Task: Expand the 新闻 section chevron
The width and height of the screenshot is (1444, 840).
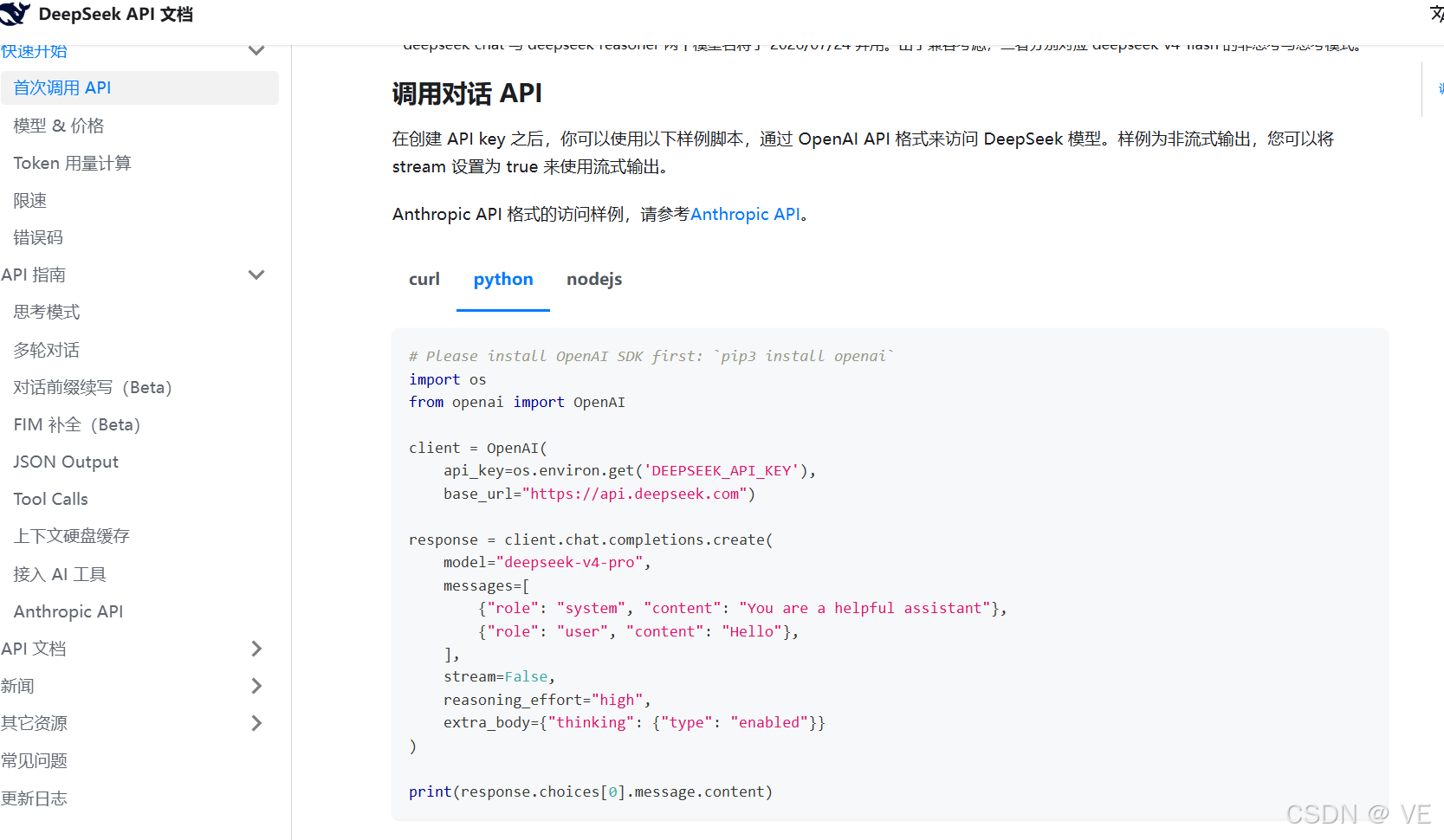Action: (256, 686)
